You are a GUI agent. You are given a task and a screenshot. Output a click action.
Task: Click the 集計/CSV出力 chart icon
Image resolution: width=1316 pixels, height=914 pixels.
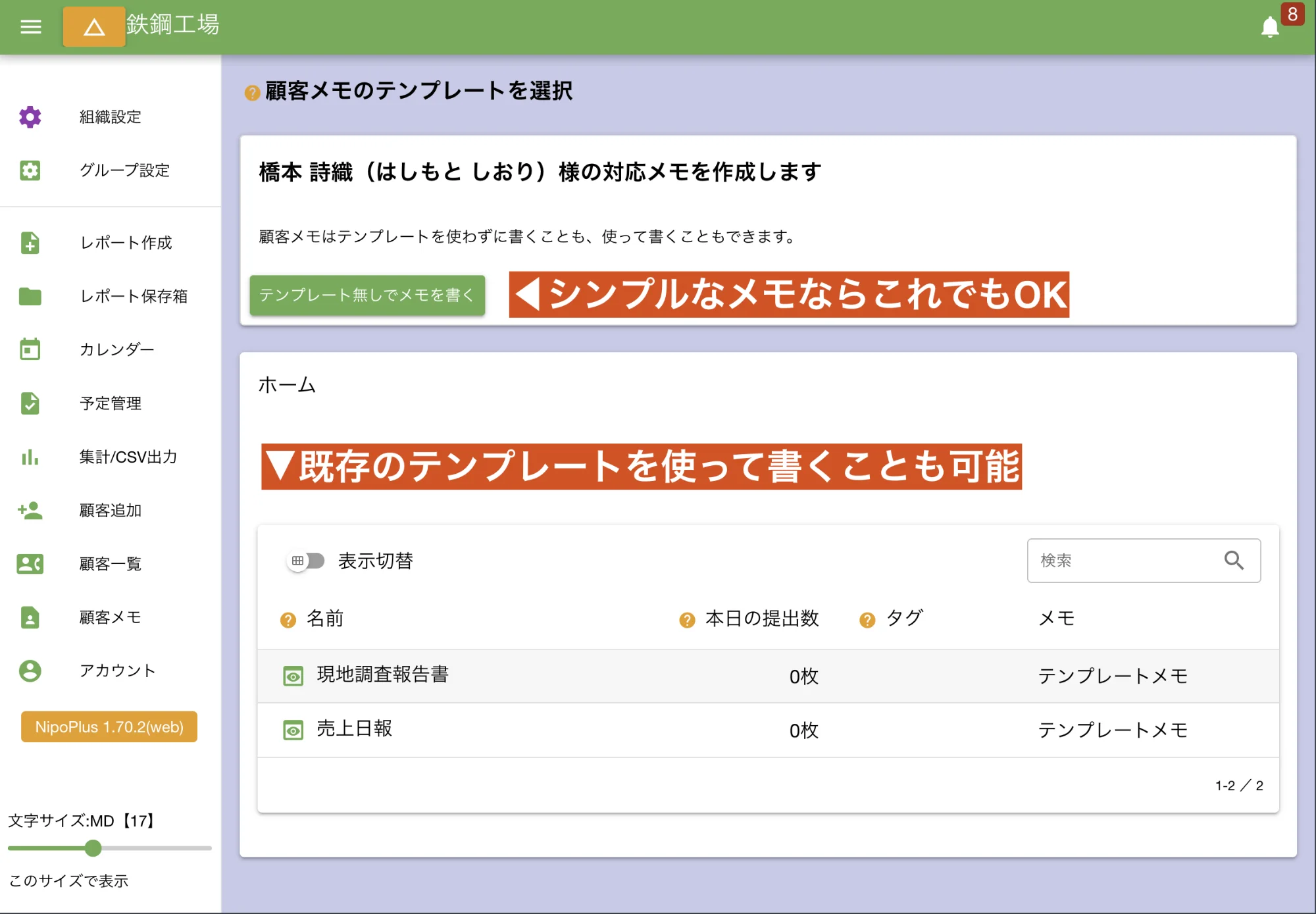[x=30, y=457]
